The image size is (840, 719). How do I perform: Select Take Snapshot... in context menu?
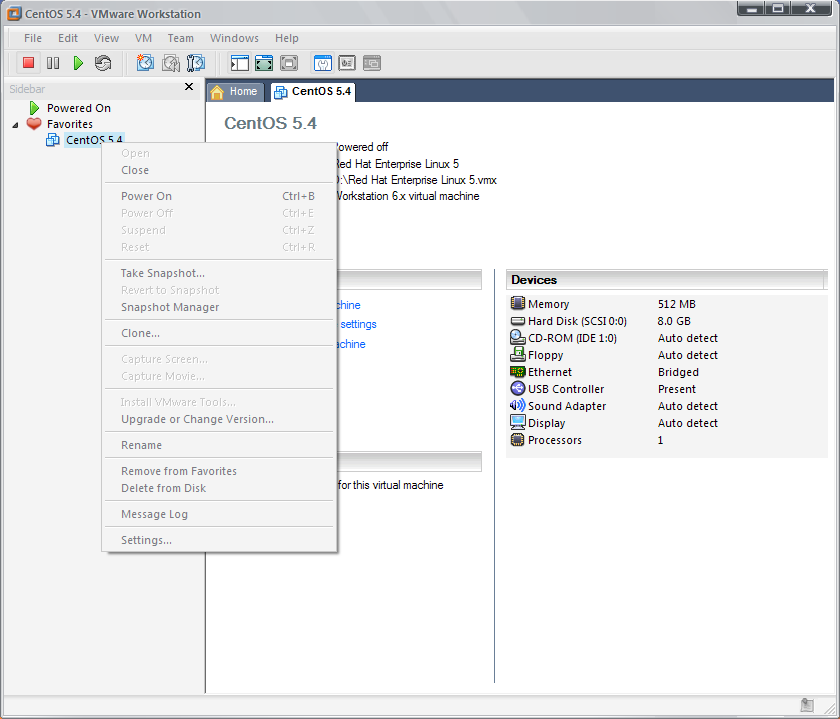(x=162, y=273)
